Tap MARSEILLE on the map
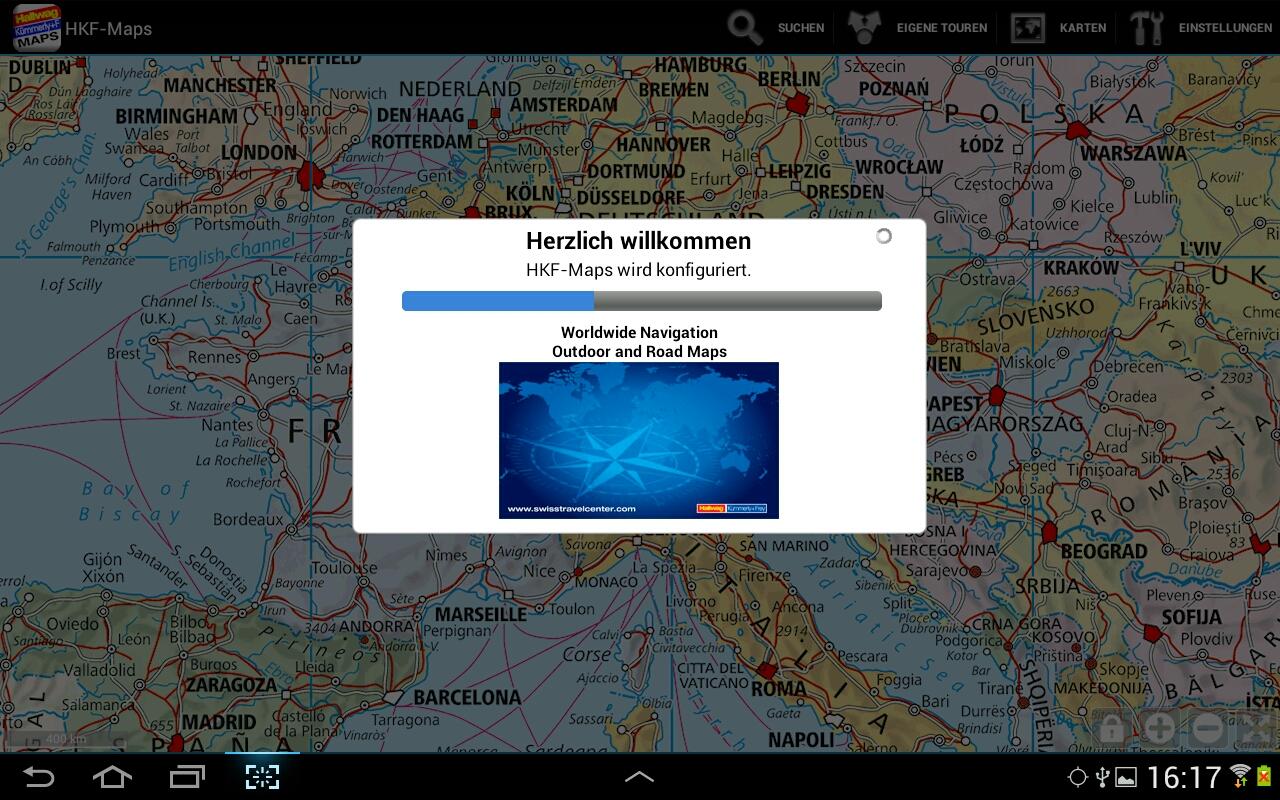 [x=481, y=613]
